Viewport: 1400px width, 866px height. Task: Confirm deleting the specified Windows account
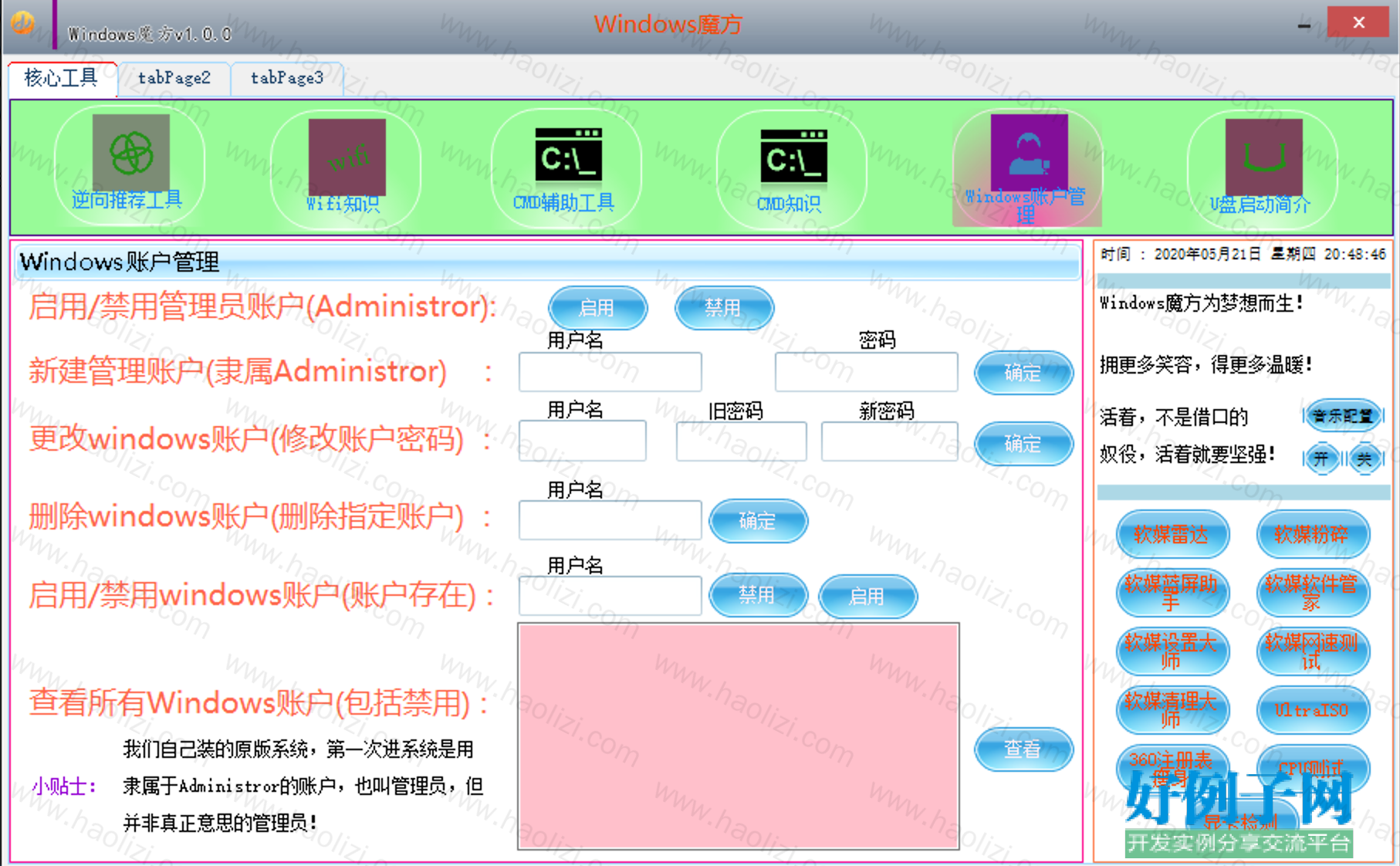point(758,521)
